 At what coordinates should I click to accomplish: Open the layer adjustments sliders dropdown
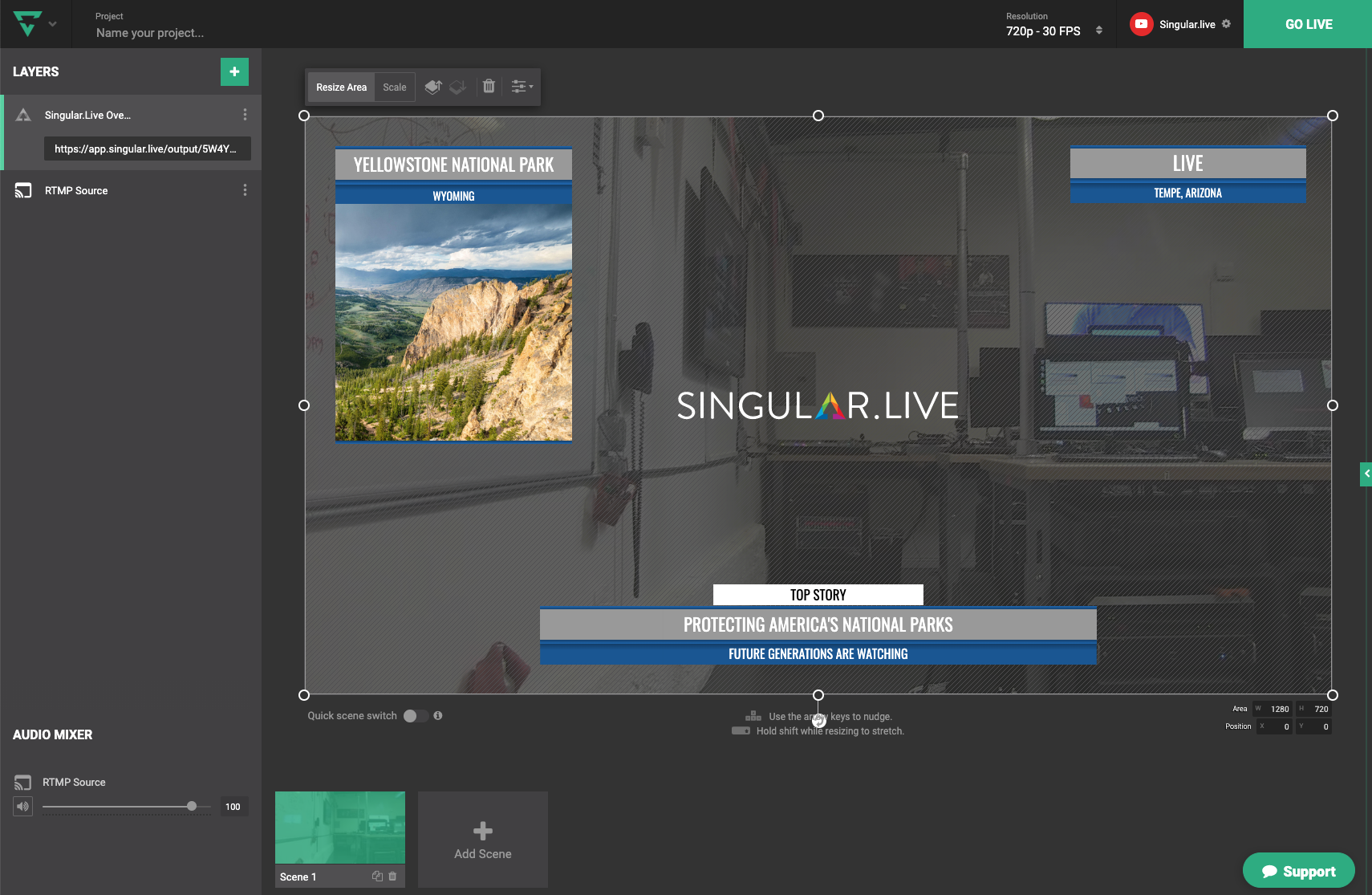click(x=522, y=87)
